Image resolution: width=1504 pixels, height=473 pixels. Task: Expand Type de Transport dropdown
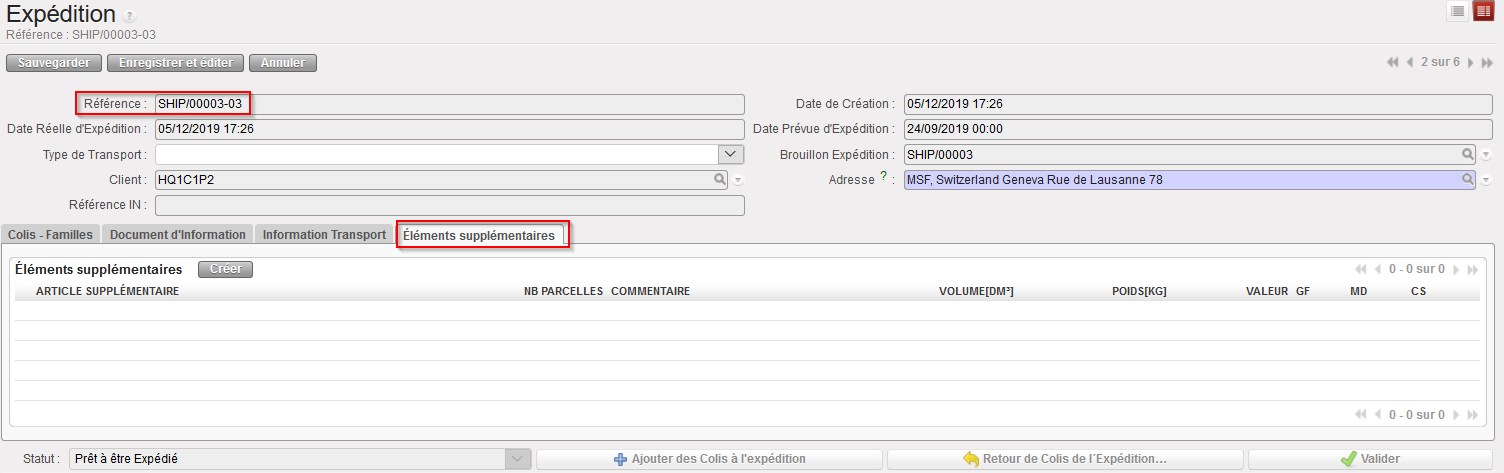pyautogui.click(x=731, y=154)
